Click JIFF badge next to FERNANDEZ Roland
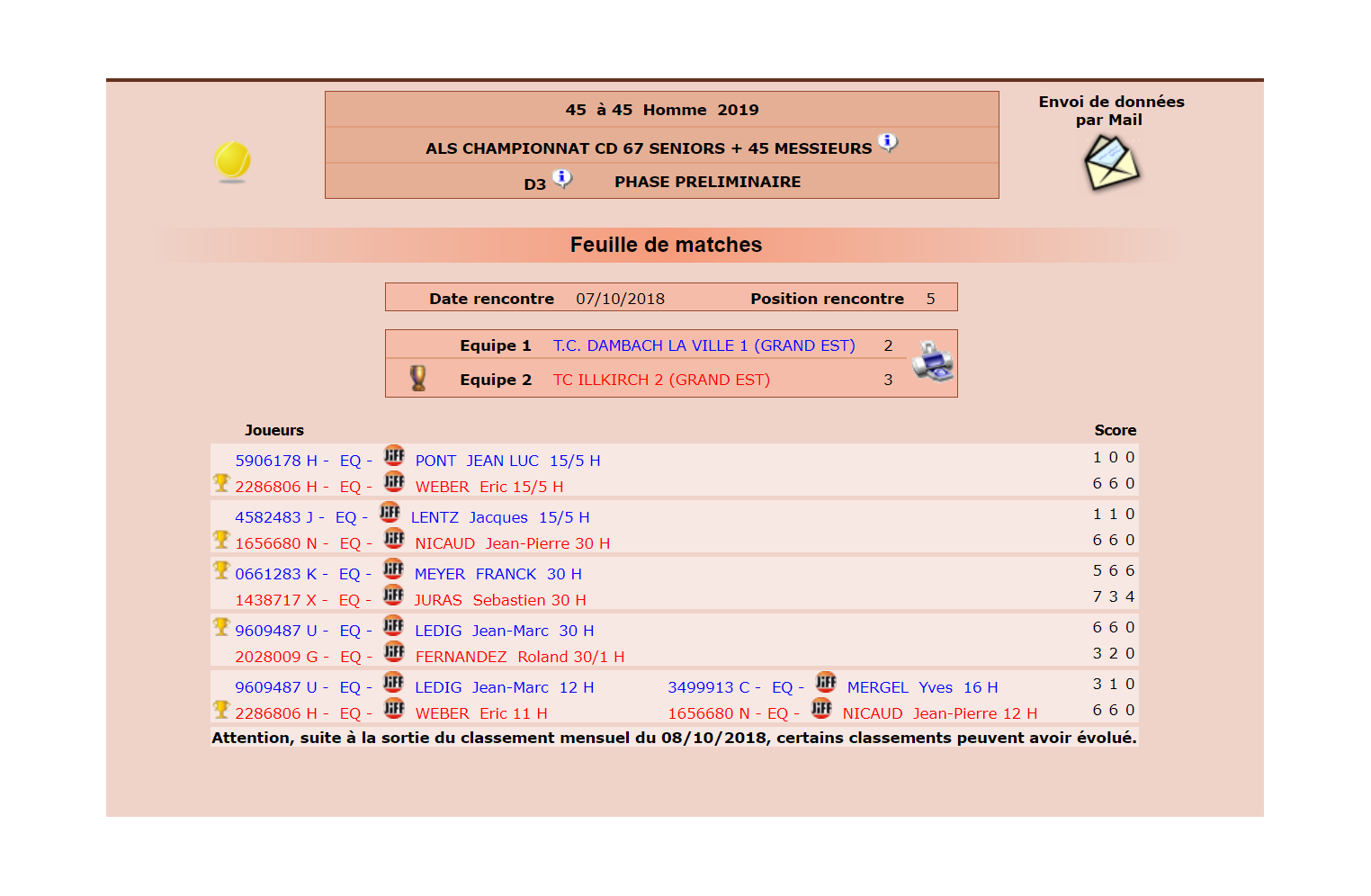 tap(394, 651)
